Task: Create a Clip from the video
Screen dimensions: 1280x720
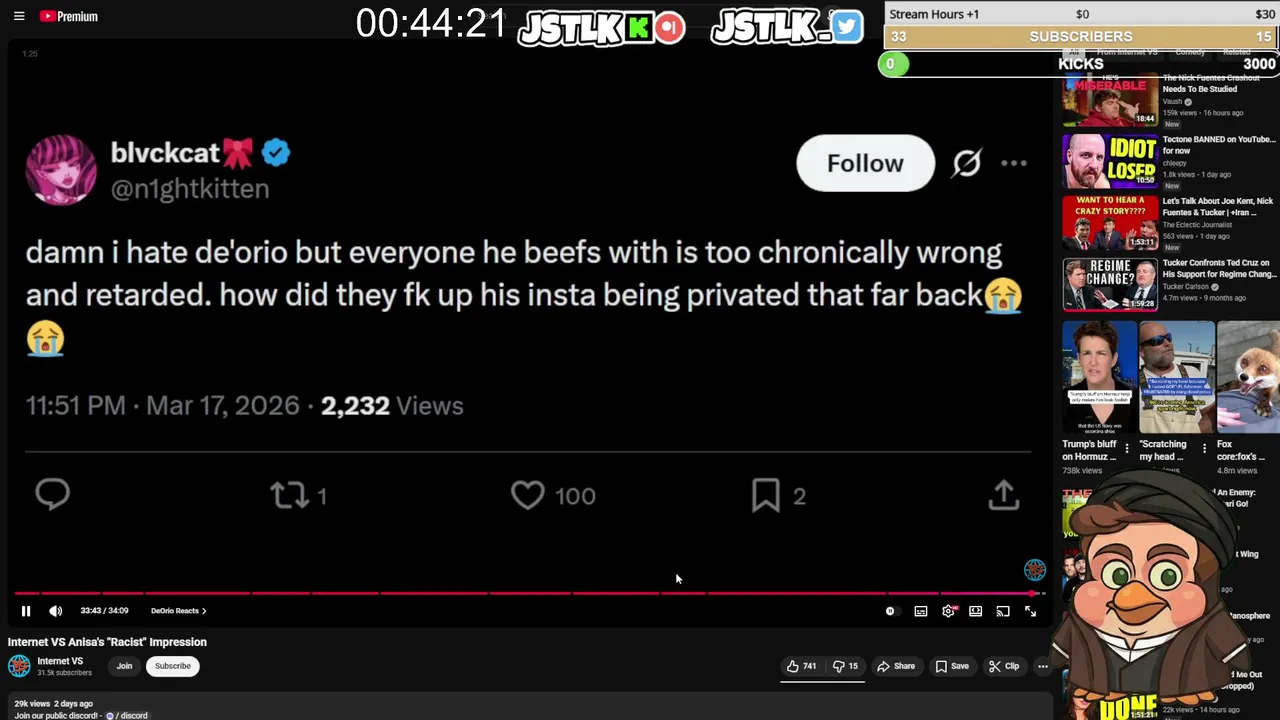Action: tap(1003, 666)
